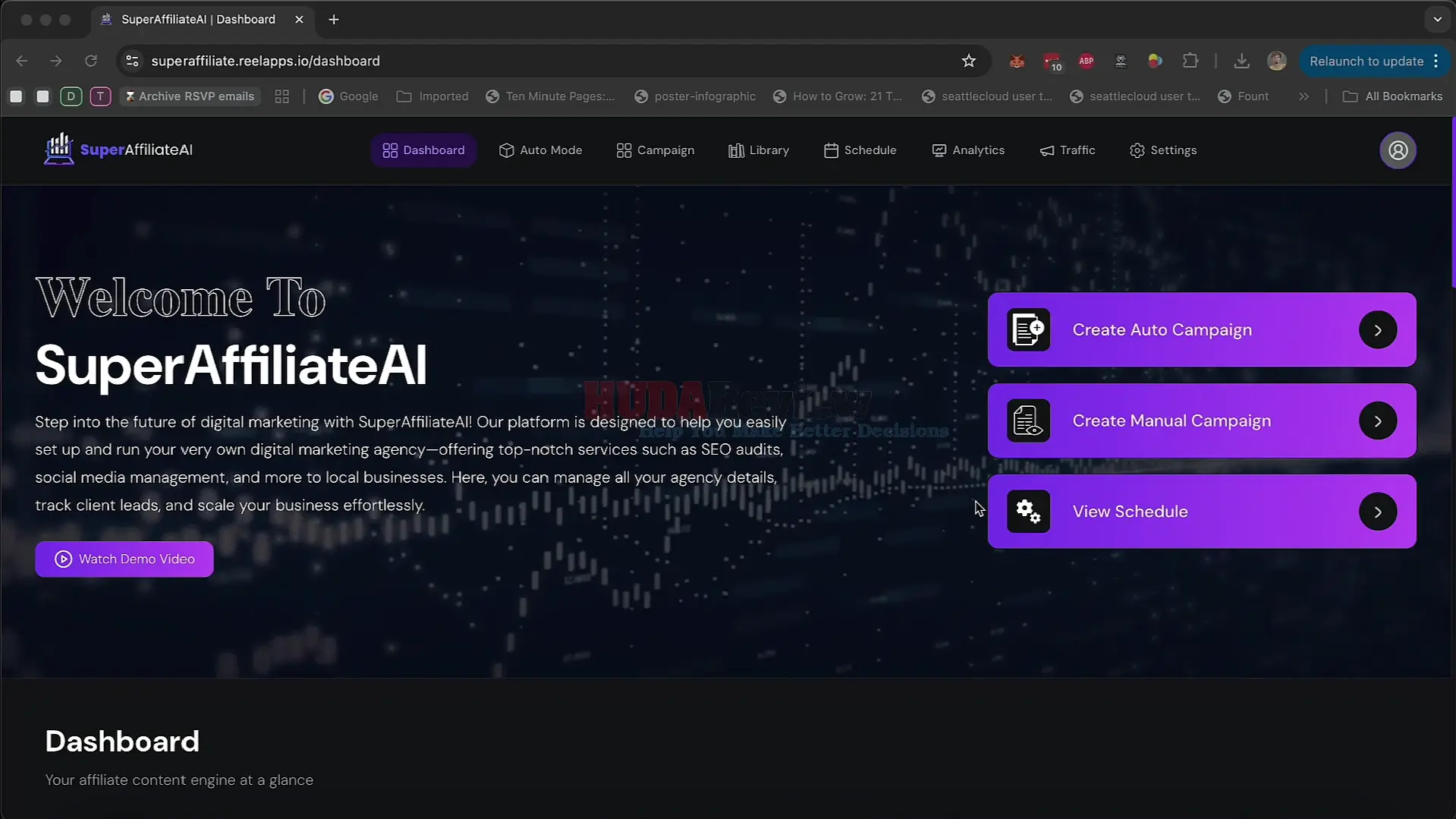Click the SuperAffiliateAI Dashboard browser tab
The image size is (1456, 819).
pyautogui.click(x=201, y=20)
